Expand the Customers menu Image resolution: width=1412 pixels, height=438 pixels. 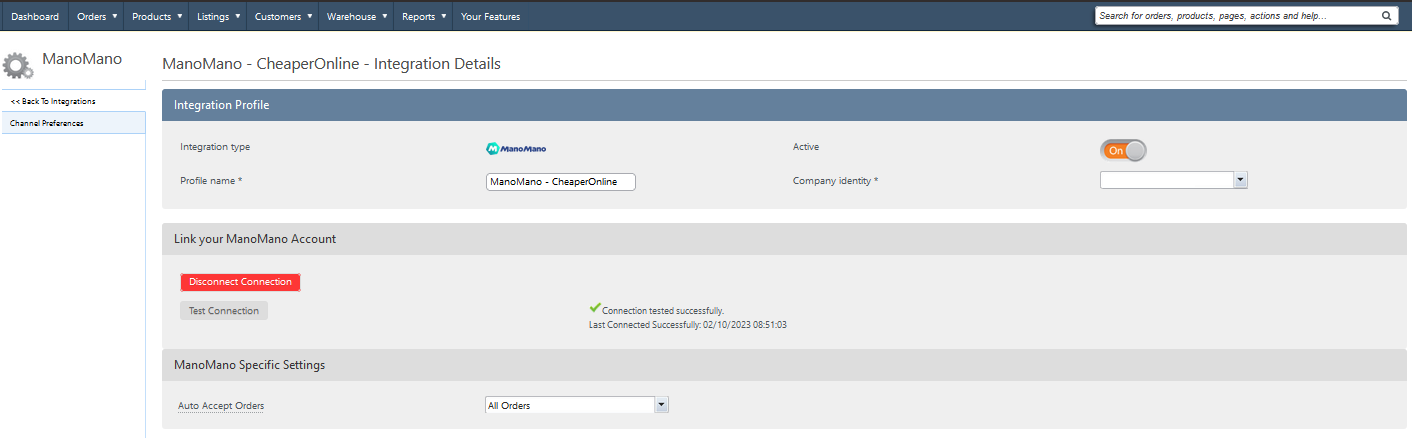point(282,16)
